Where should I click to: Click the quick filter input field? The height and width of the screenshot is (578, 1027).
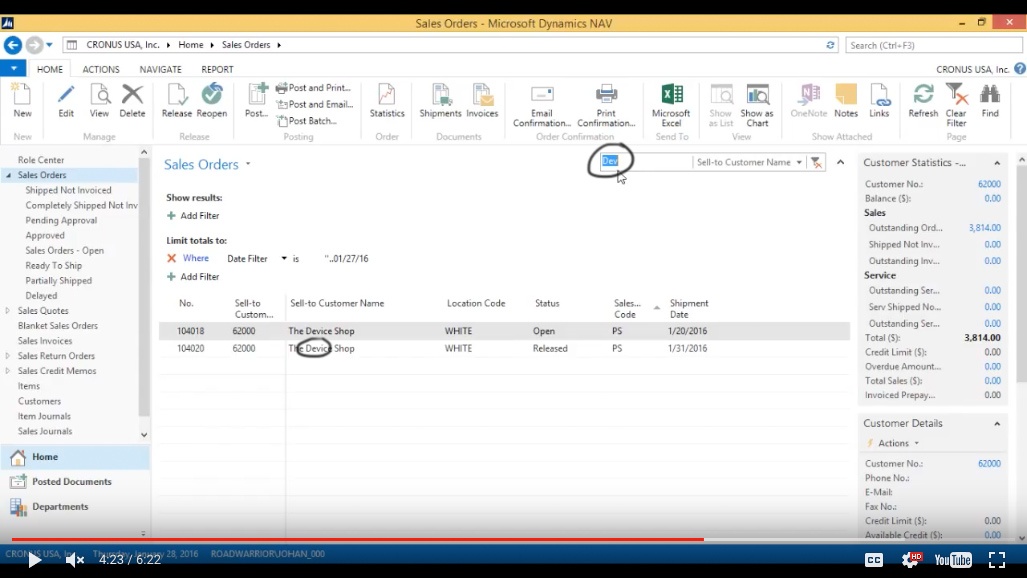645,162
